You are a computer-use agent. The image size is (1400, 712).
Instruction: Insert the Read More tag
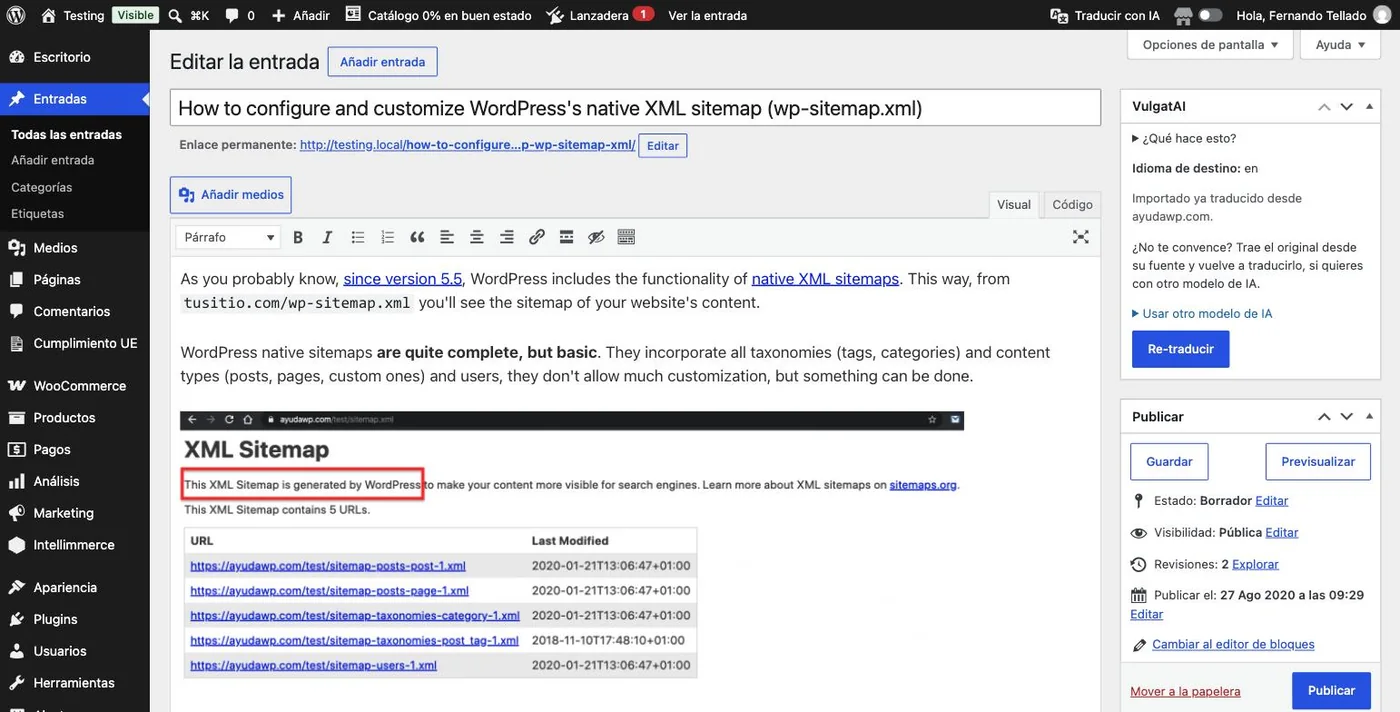click(566, 237)
